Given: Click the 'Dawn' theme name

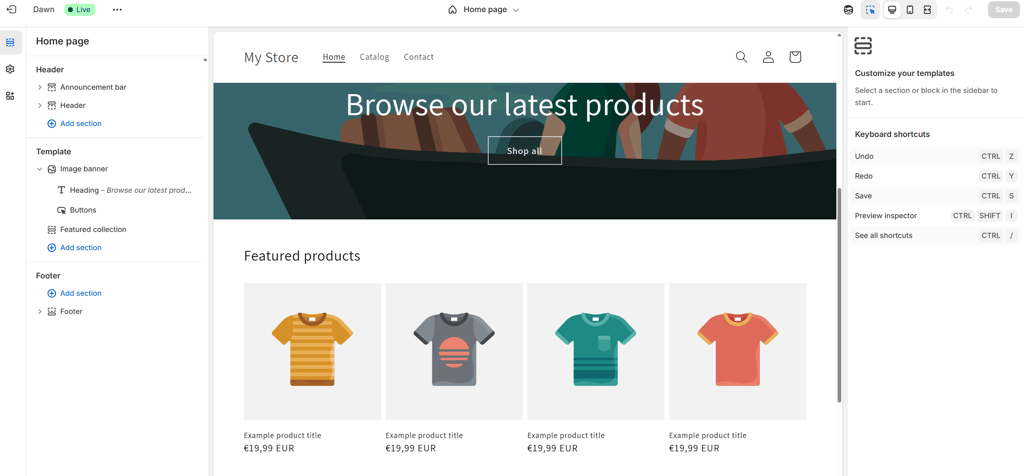Looking at the screenshot, I should pyautogui.click(x=44, y=10).
